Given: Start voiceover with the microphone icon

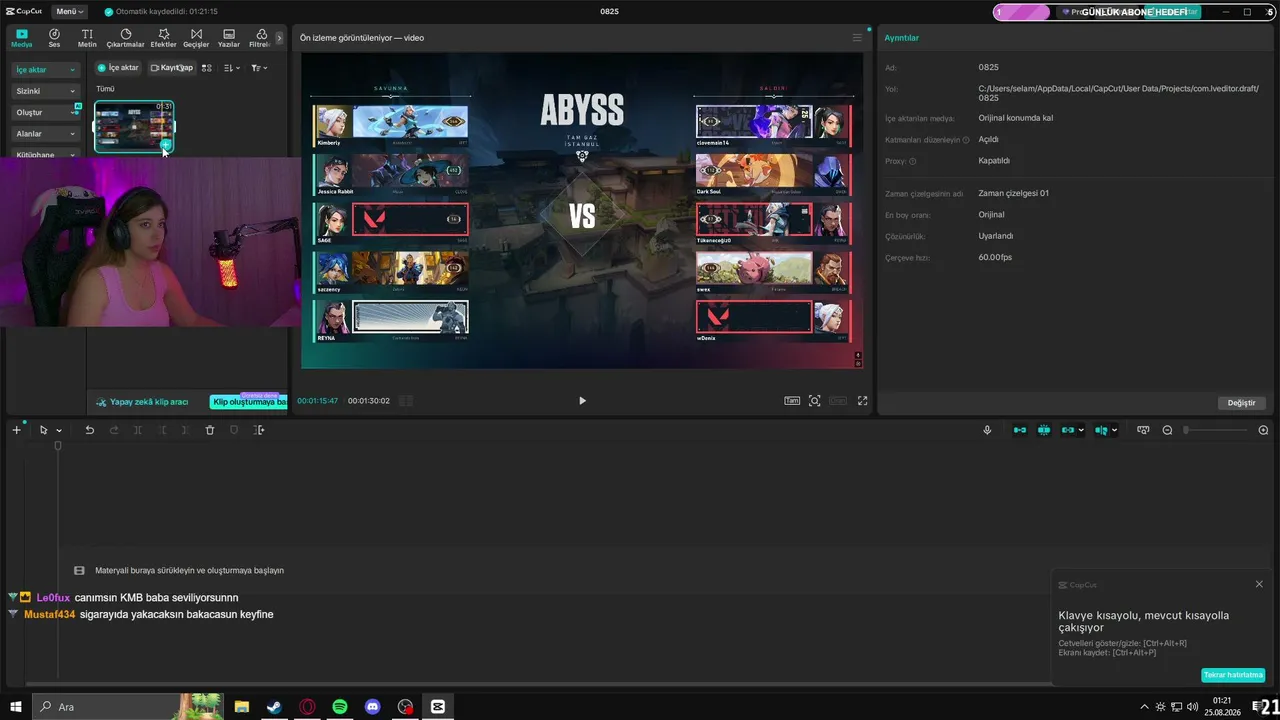Looking at the screenshot, I should coord(987,430).
